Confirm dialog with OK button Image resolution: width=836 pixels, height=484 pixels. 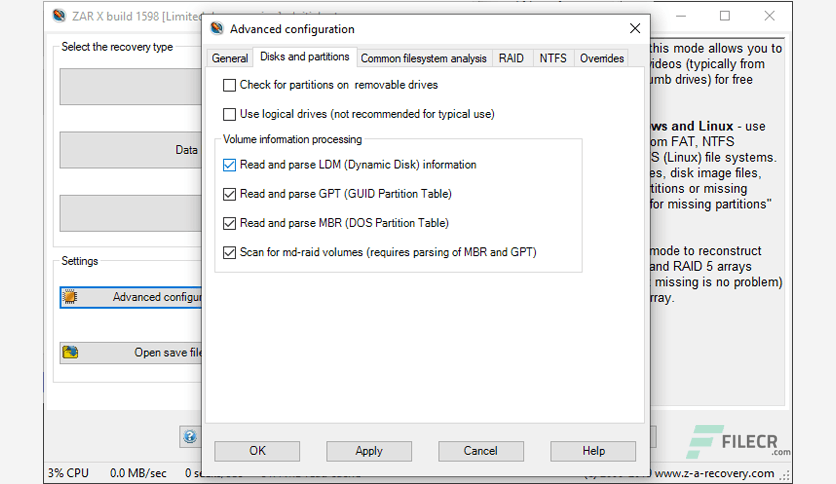[257, 451]
